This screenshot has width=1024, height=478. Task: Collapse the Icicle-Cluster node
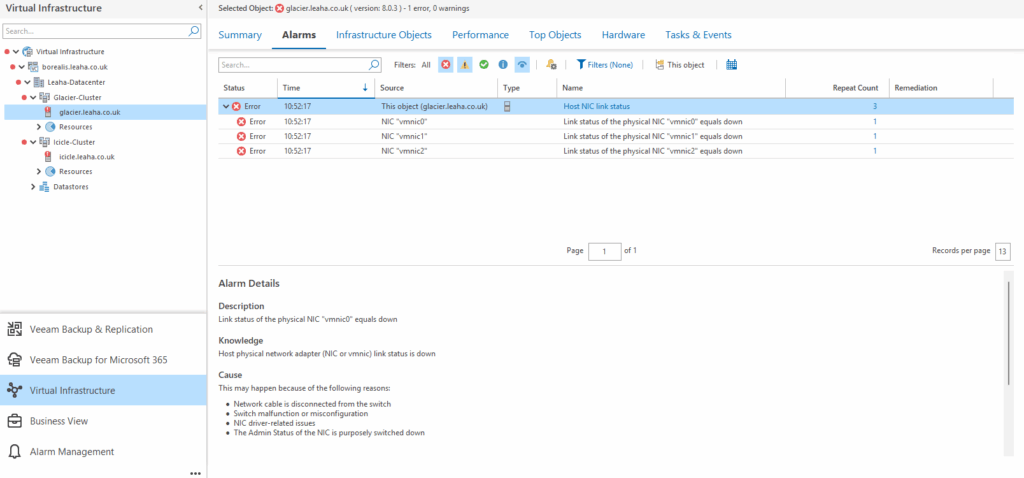click(33, 142)
